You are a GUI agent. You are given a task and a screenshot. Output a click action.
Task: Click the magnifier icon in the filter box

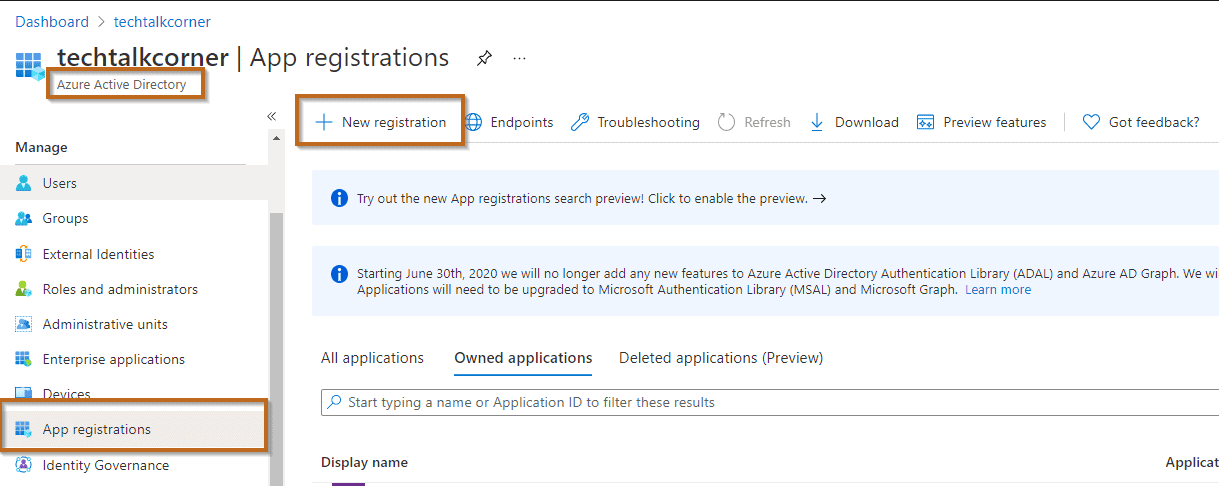335,402
